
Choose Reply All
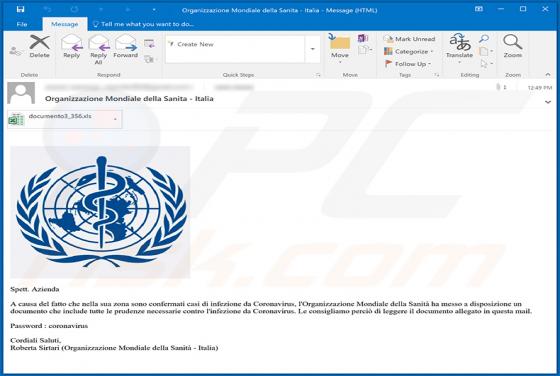coord(99,49)
